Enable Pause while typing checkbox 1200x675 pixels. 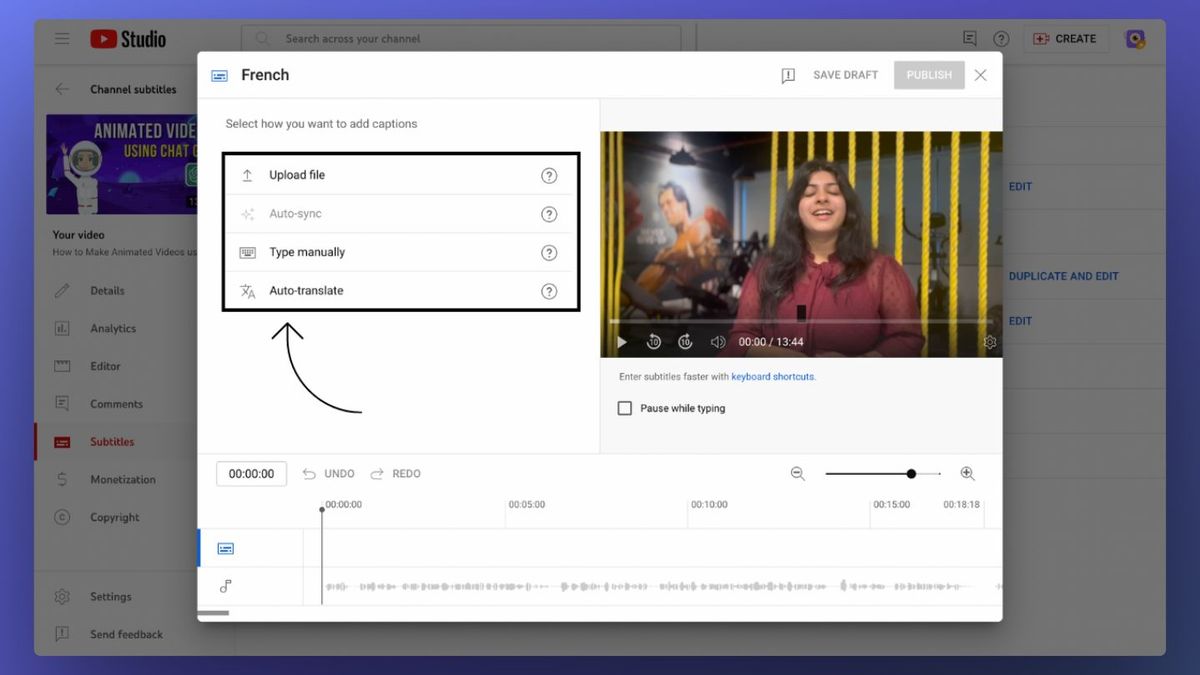[625, 408]
